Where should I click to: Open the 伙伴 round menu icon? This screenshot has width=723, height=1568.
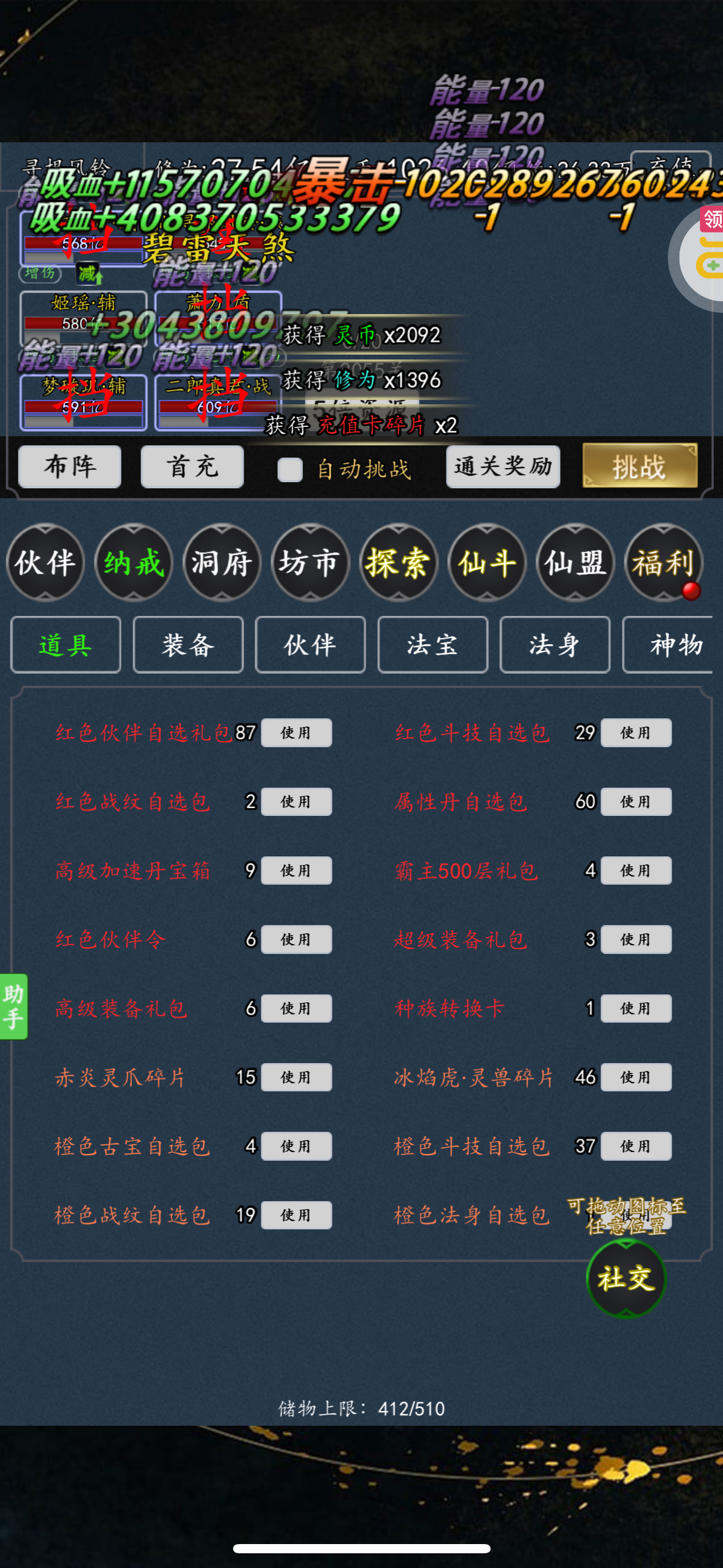tap(45, 563)
